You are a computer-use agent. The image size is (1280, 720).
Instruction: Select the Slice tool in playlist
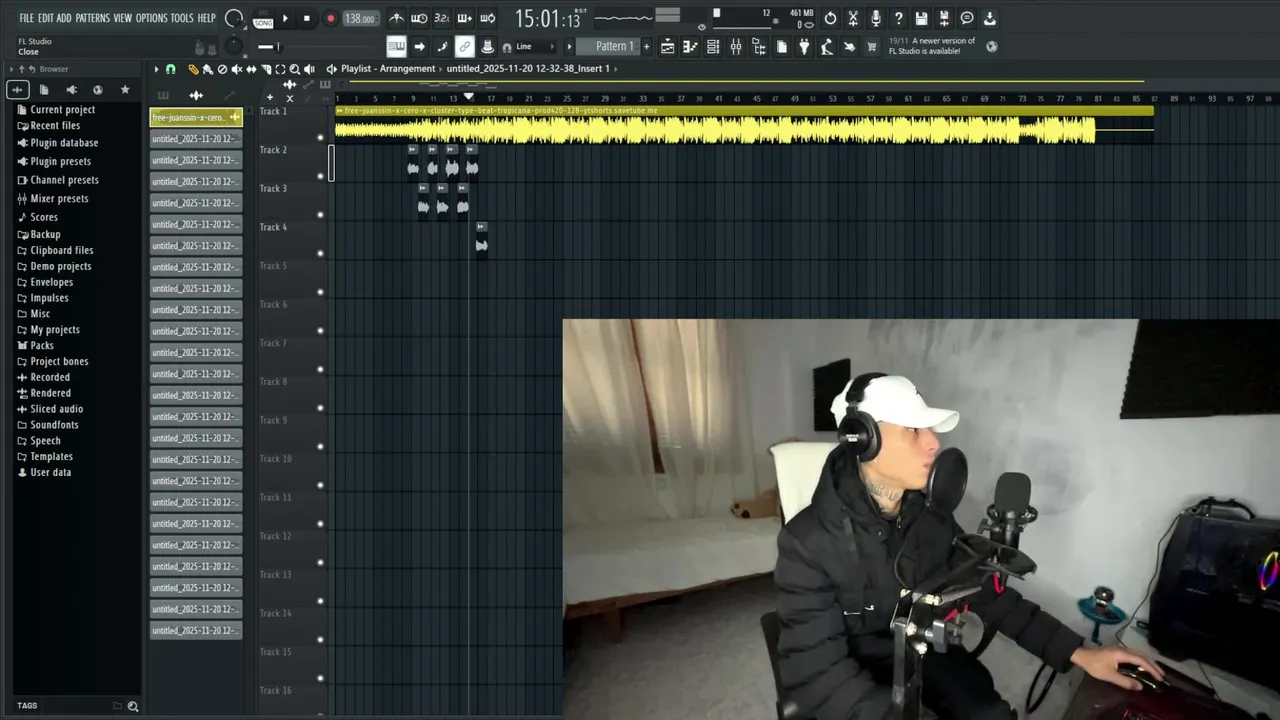(266, 69)
